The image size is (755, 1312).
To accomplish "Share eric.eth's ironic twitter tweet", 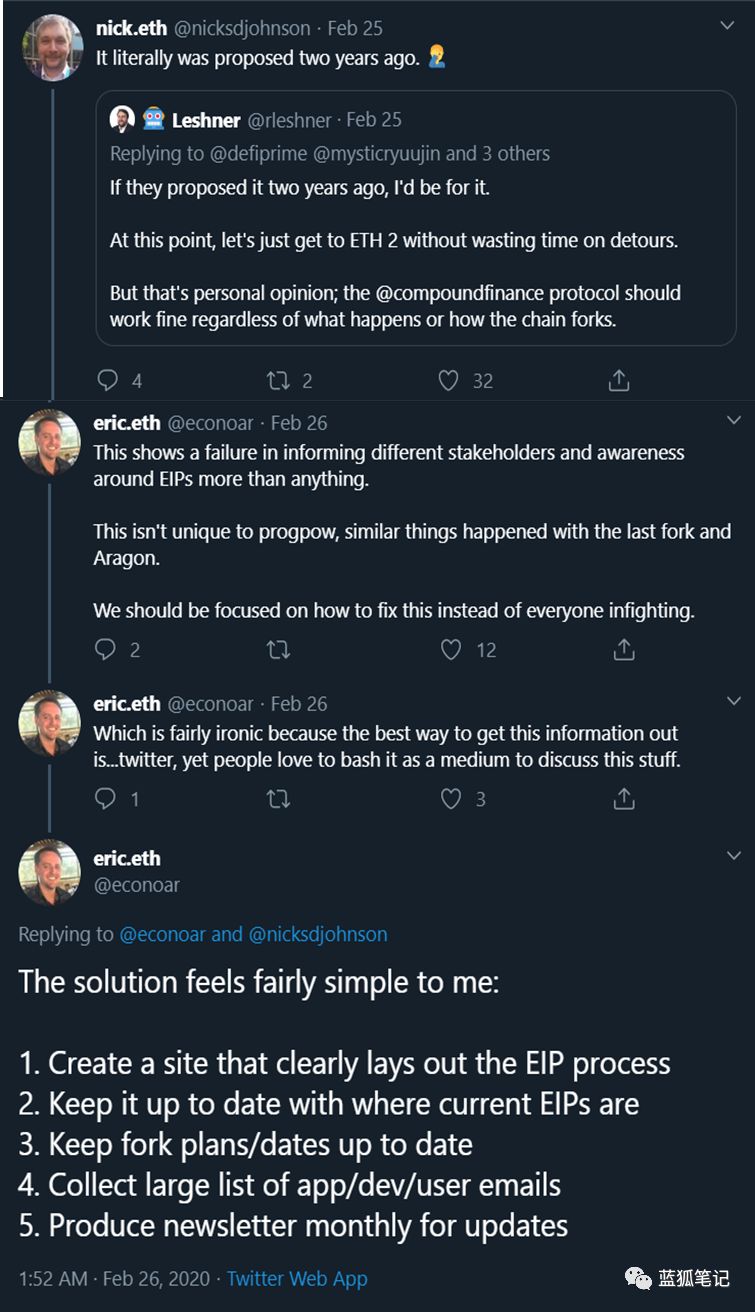I will click(623, 799).
